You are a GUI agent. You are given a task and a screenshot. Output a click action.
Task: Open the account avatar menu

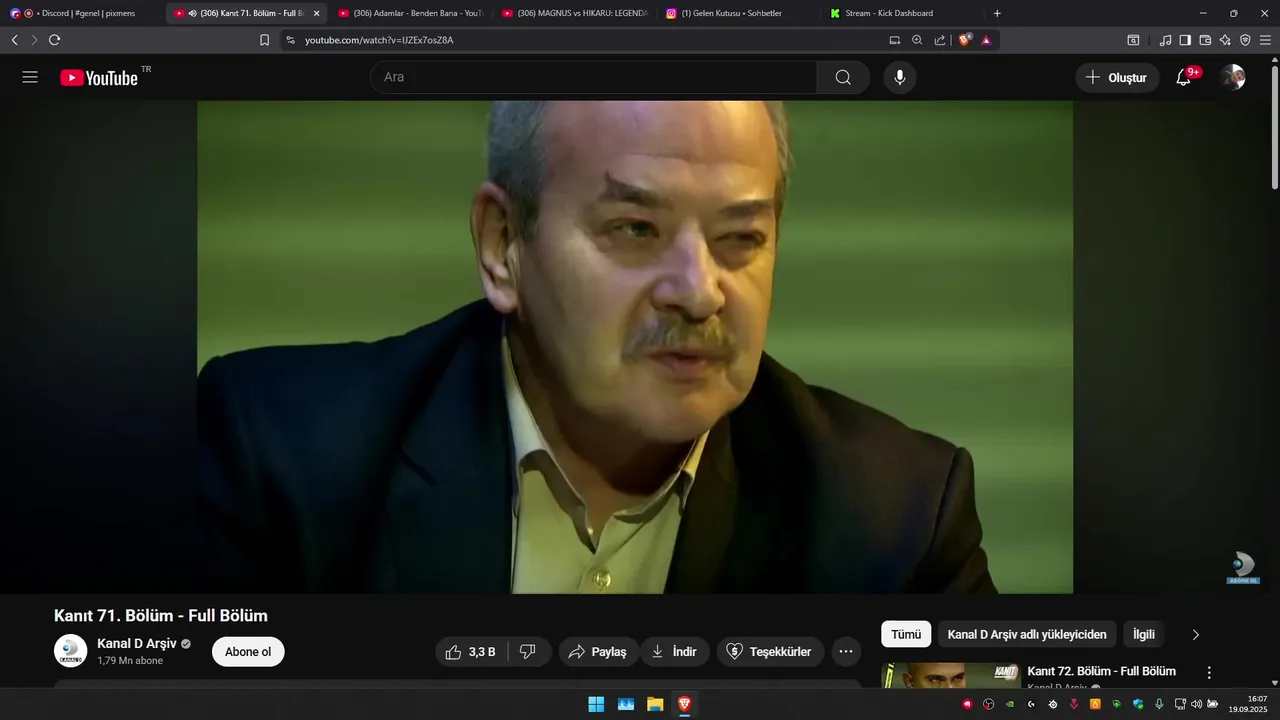(1233, 77)
